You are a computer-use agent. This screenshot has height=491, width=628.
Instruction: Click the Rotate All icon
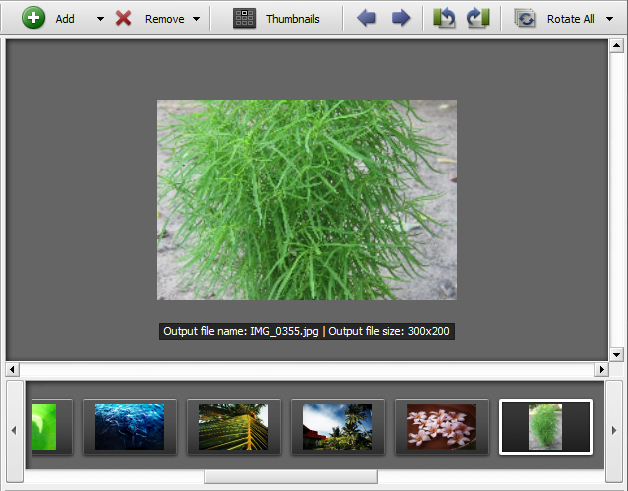525,18
